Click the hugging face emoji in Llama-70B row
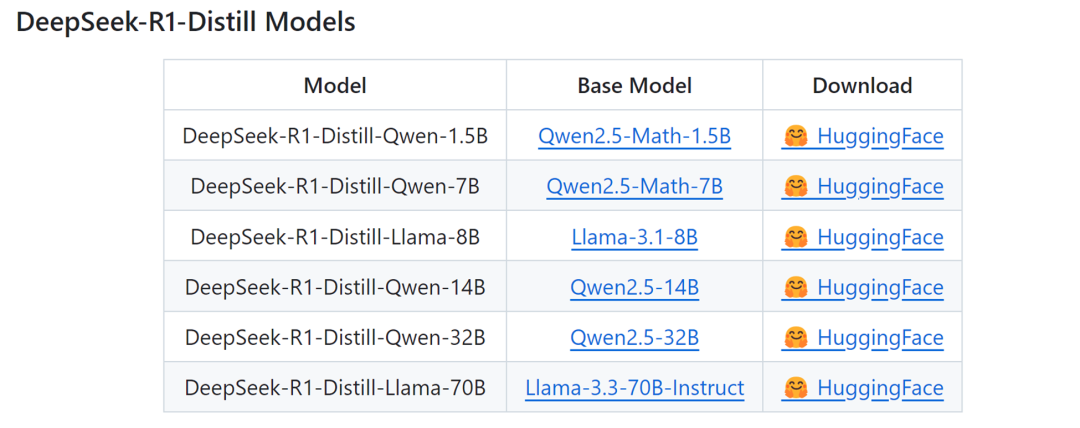 795,388
